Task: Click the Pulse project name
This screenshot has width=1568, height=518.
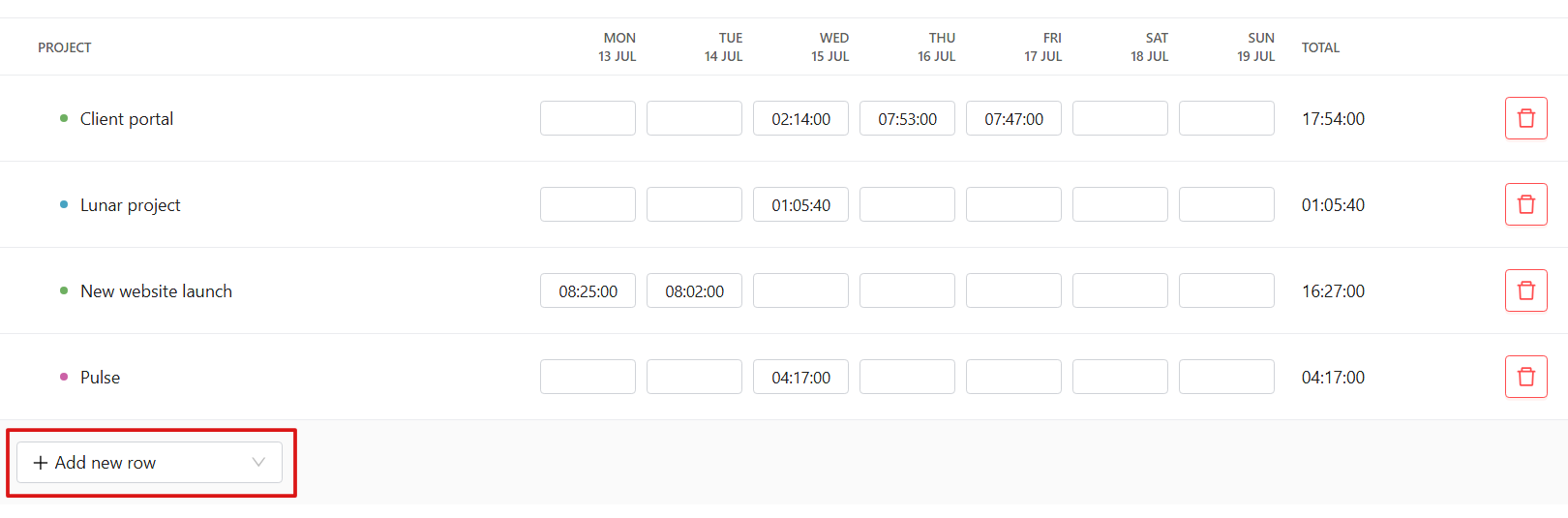Action: [x=100, y=378]
